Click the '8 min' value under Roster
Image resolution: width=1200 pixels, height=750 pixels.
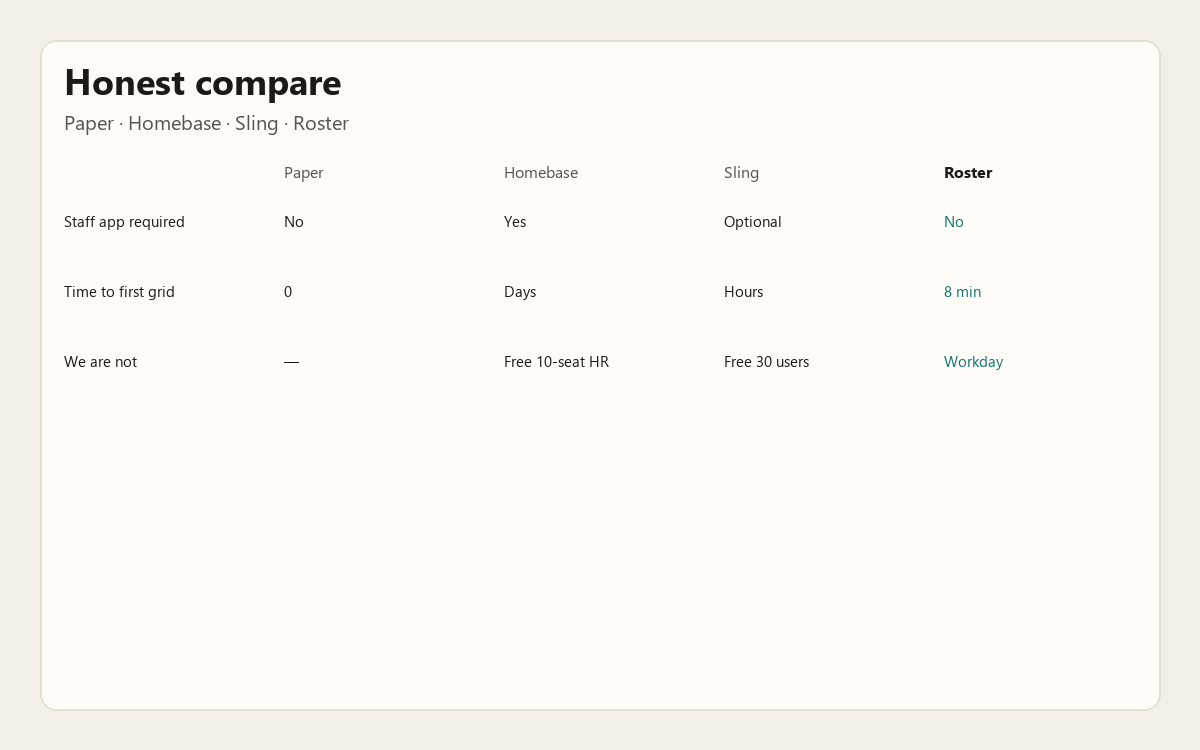pyautogui.click(x=962, y=292)
